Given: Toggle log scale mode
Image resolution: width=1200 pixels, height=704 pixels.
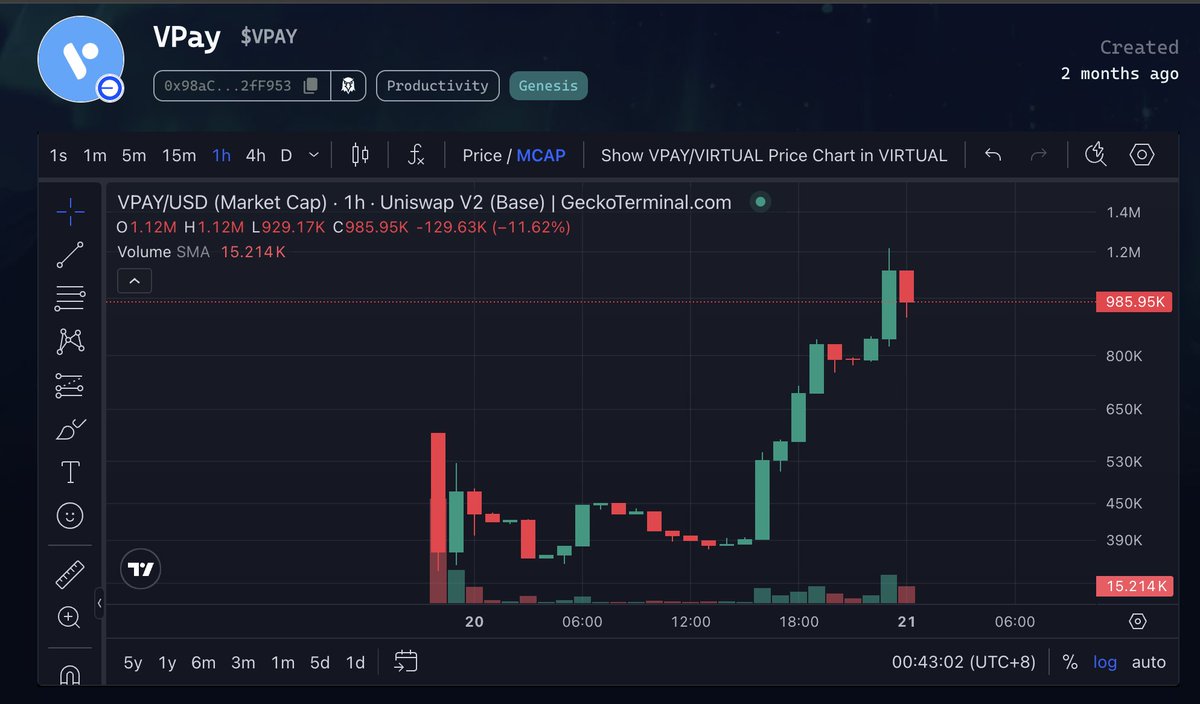Looking at the screenshot, I should pos(1105,662).
